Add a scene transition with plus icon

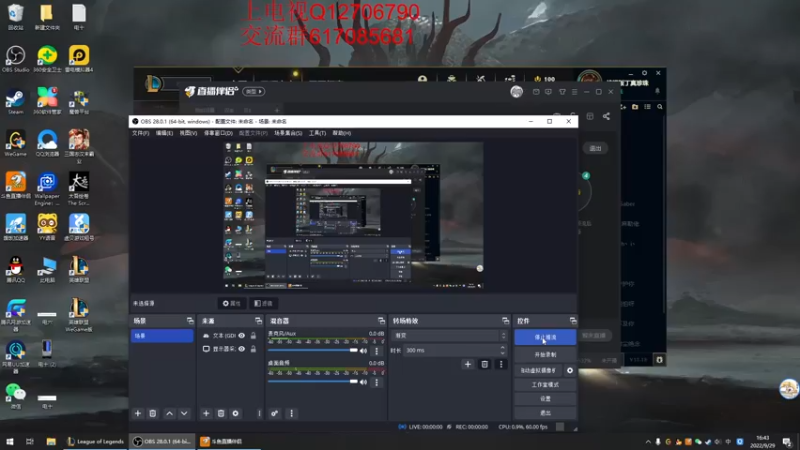(468, 364)
